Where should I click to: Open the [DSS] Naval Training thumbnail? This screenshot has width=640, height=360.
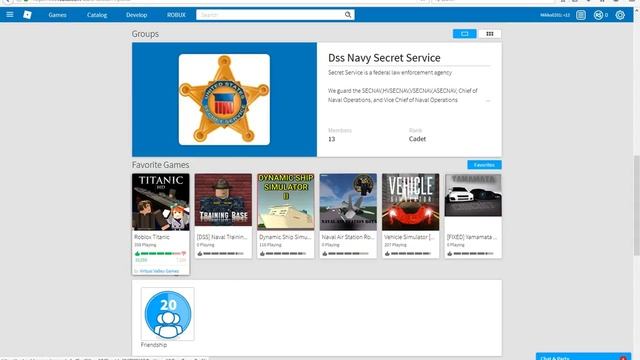pyautogui.click(x=223, y=200)
